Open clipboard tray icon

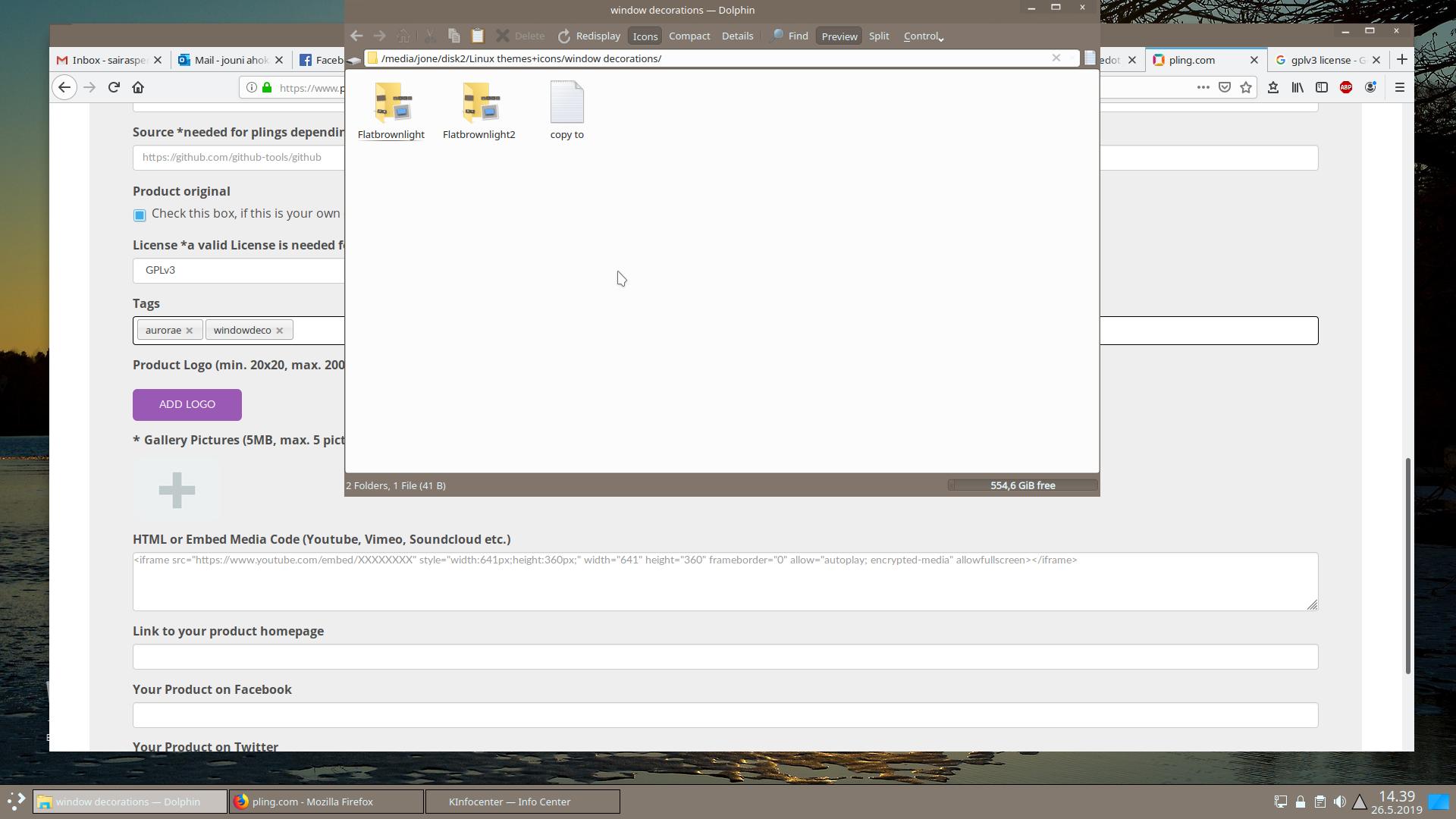[1319, 802]
